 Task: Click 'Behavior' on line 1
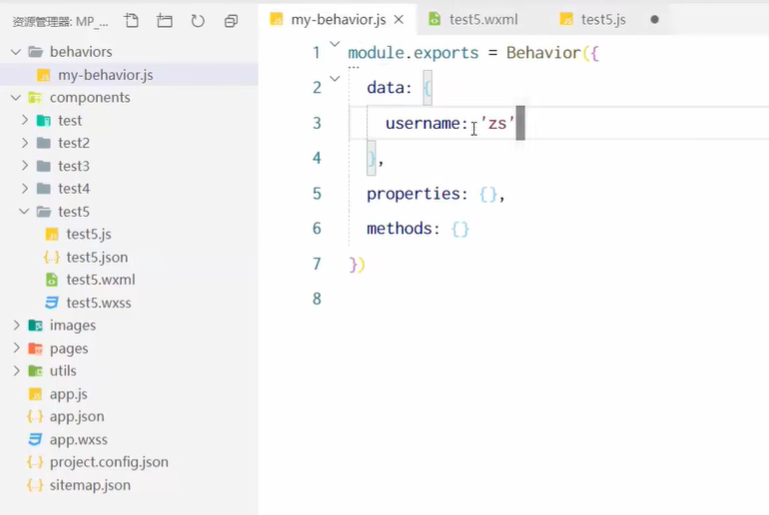(543, 53)
